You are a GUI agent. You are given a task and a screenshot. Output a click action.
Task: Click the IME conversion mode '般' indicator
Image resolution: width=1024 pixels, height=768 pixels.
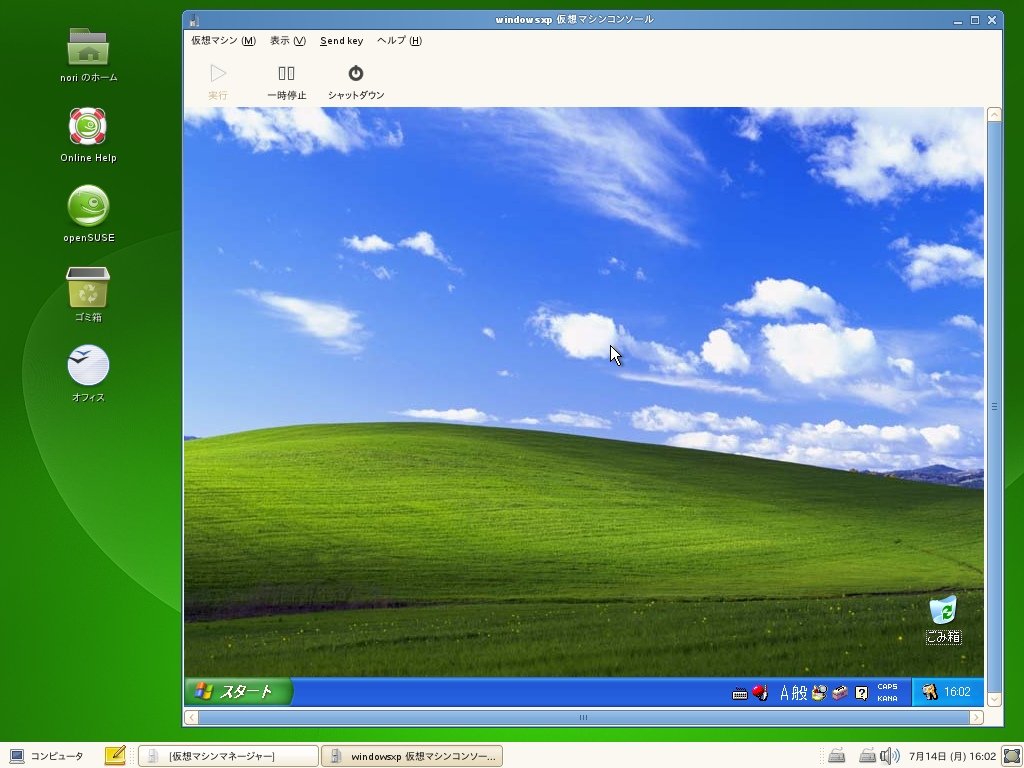coord(800,692)
